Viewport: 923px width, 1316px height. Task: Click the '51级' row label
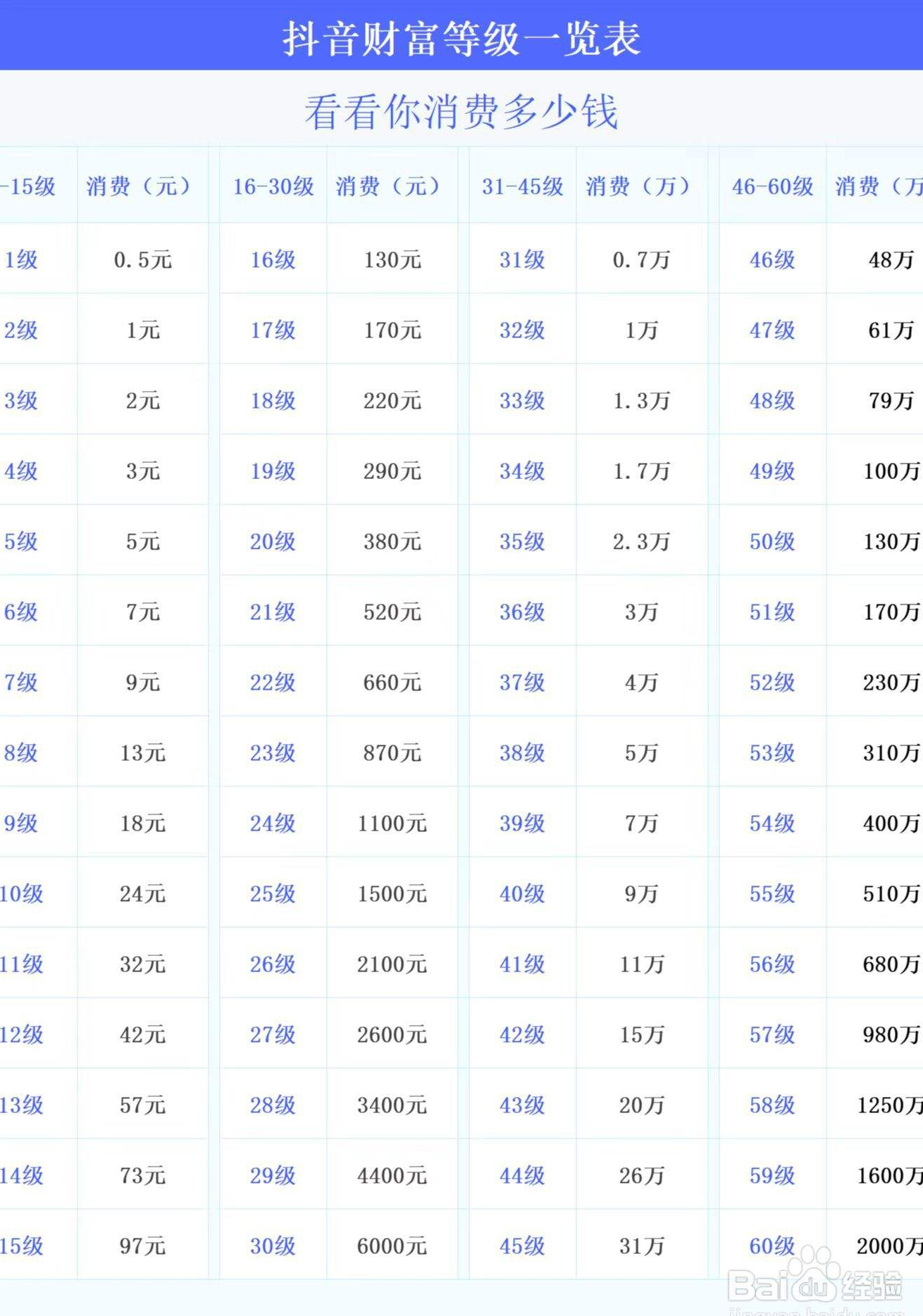pyautogui.click(x=772, y=612)
